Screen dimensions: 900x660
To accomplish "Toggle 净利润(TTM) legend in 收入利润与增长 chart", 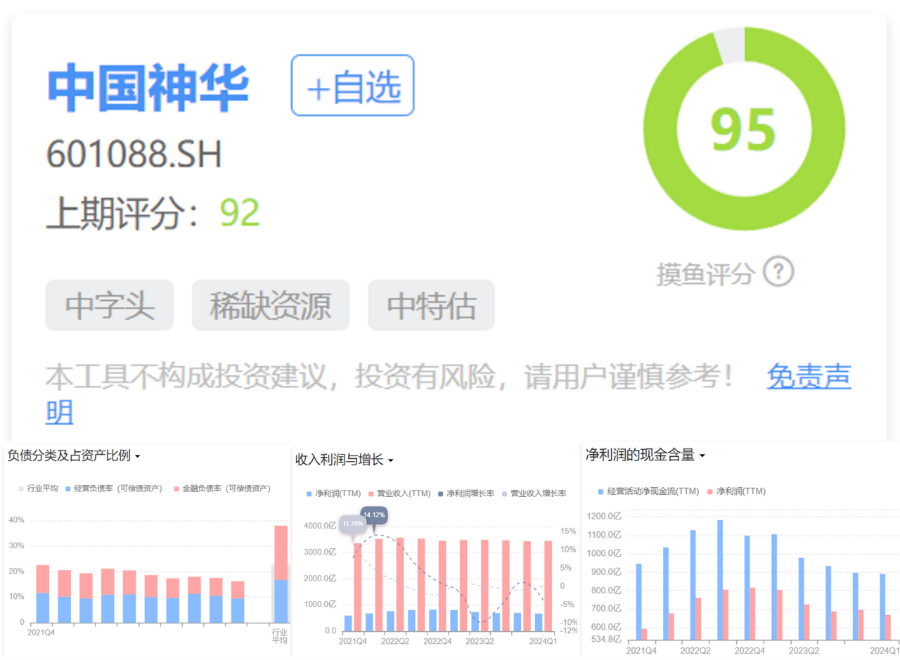I will [x=333, y=494].
